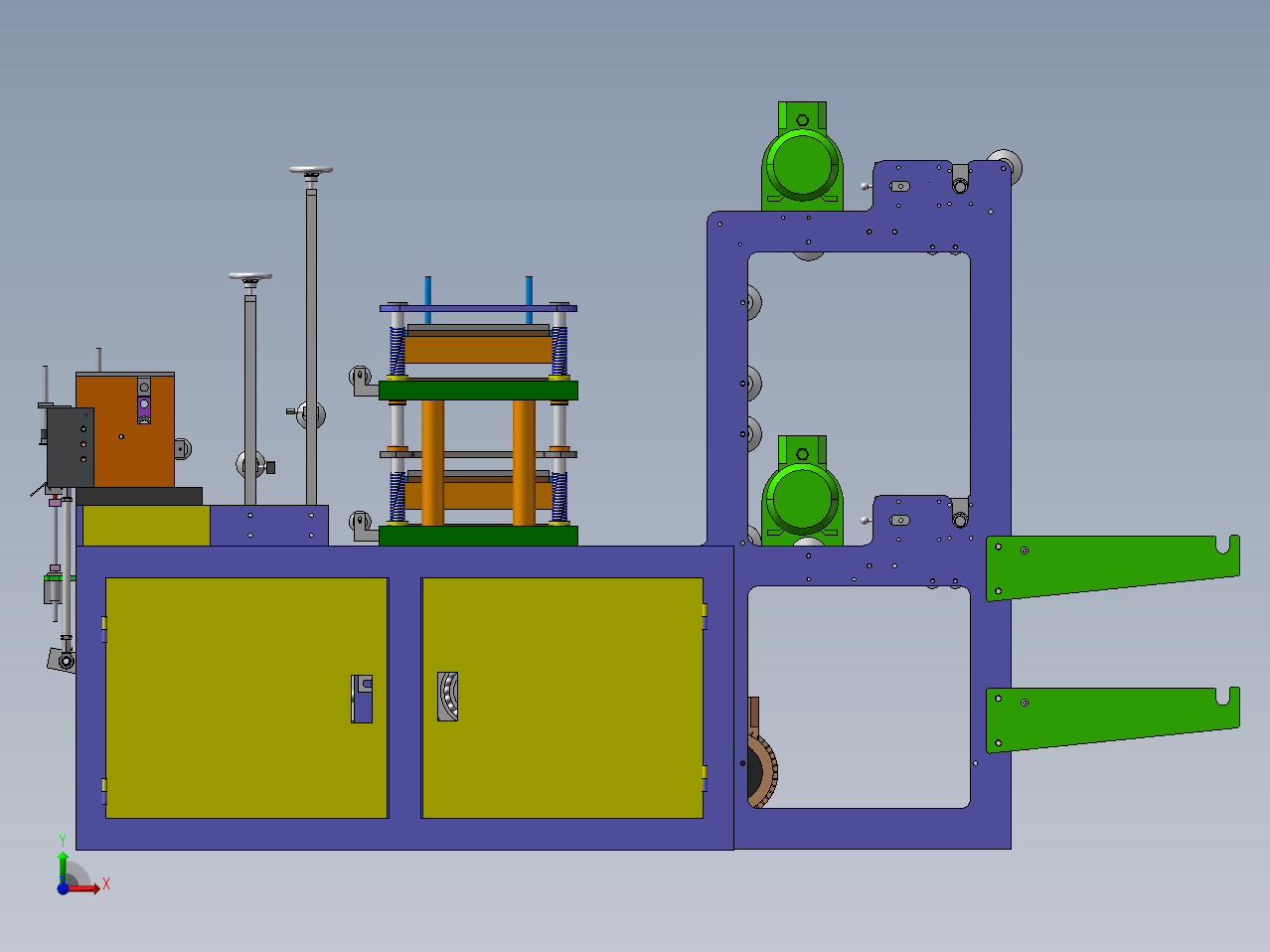Image resolution: width=1270 pixels, height=952 pixels.
Task: Select the handwheel atop the shorter post
Action: 249,277
